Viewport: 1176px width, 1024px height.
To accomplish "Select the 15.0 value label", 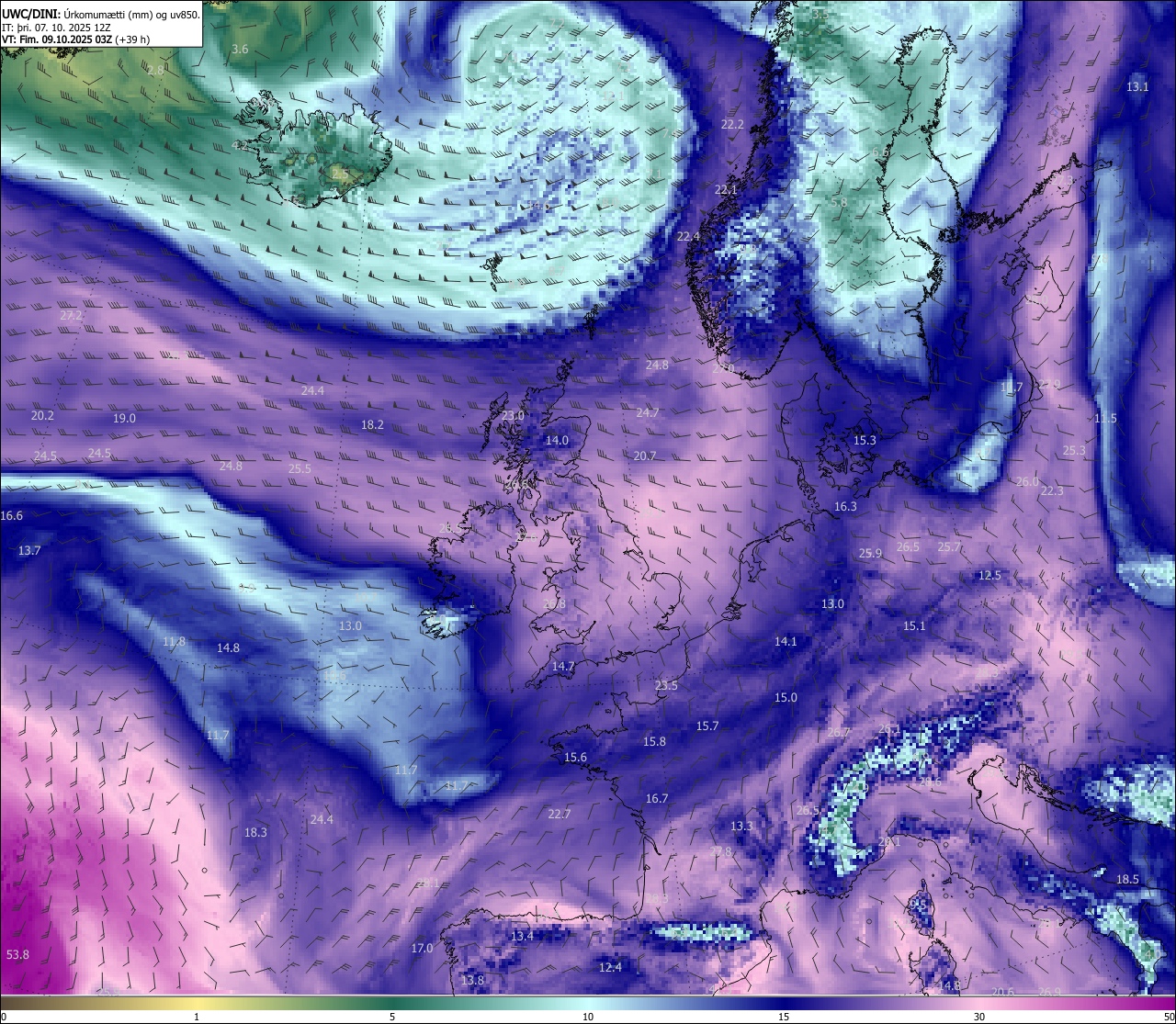I will [786, 697].
